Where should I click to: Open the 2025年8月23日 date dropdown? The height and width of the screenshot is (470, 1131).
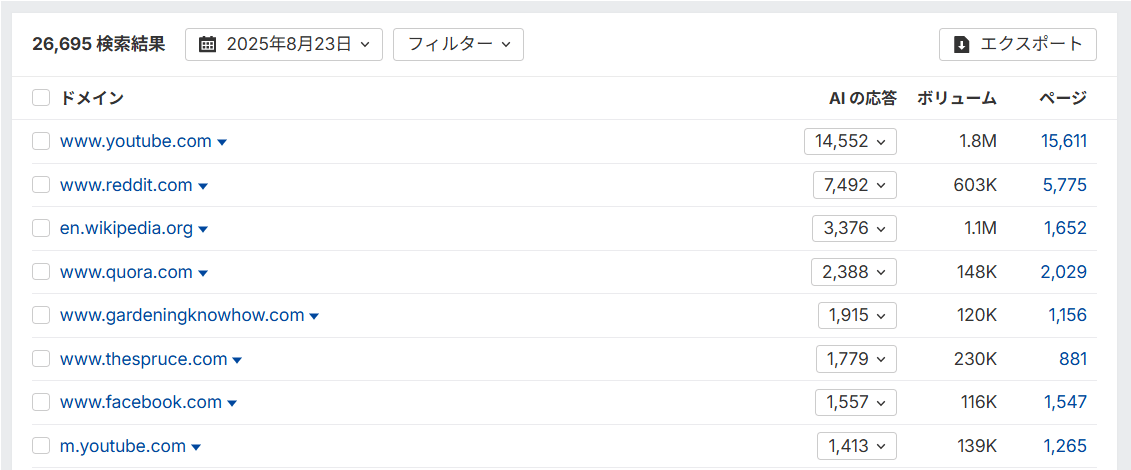[284, 44]
